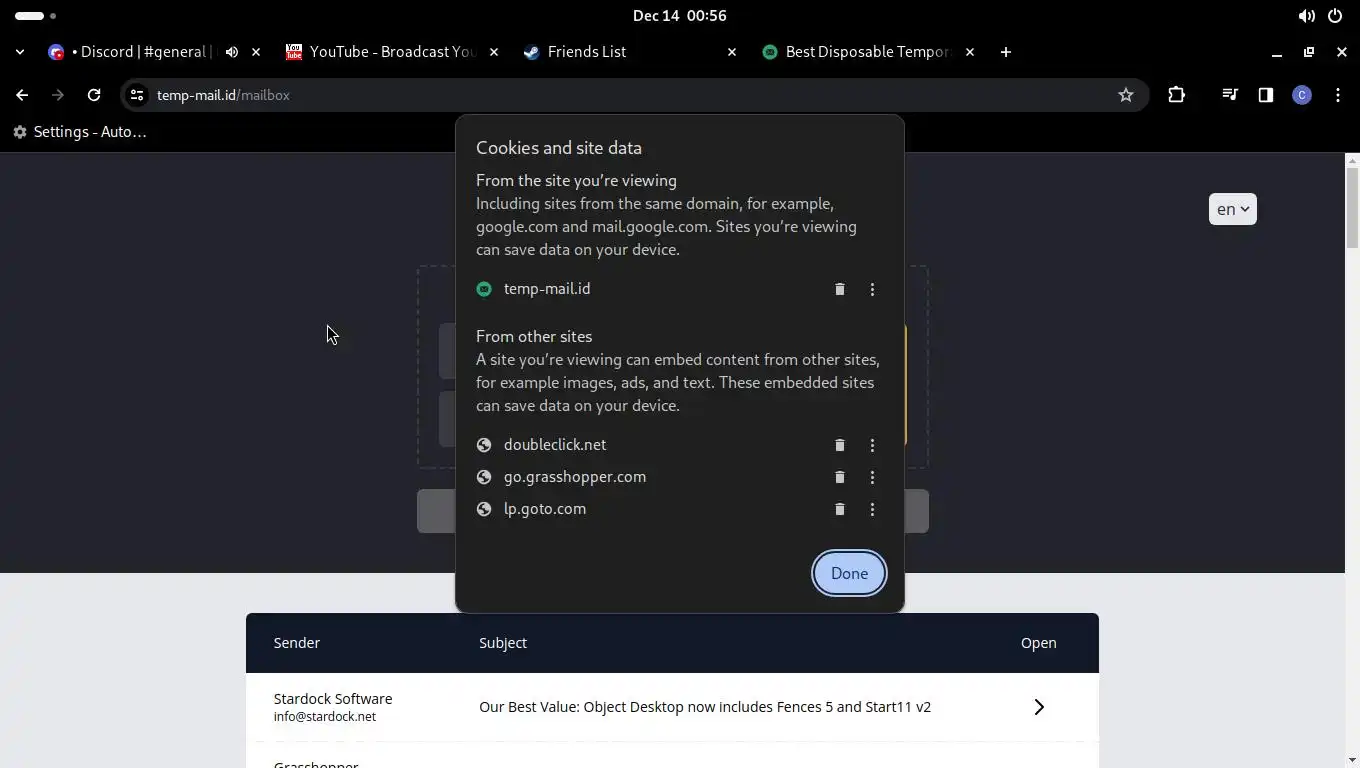Click the temp-mail.id site entry
The height and width of the screenshot is (768, 1360).
pyautogui.click(x=547, y=289)
